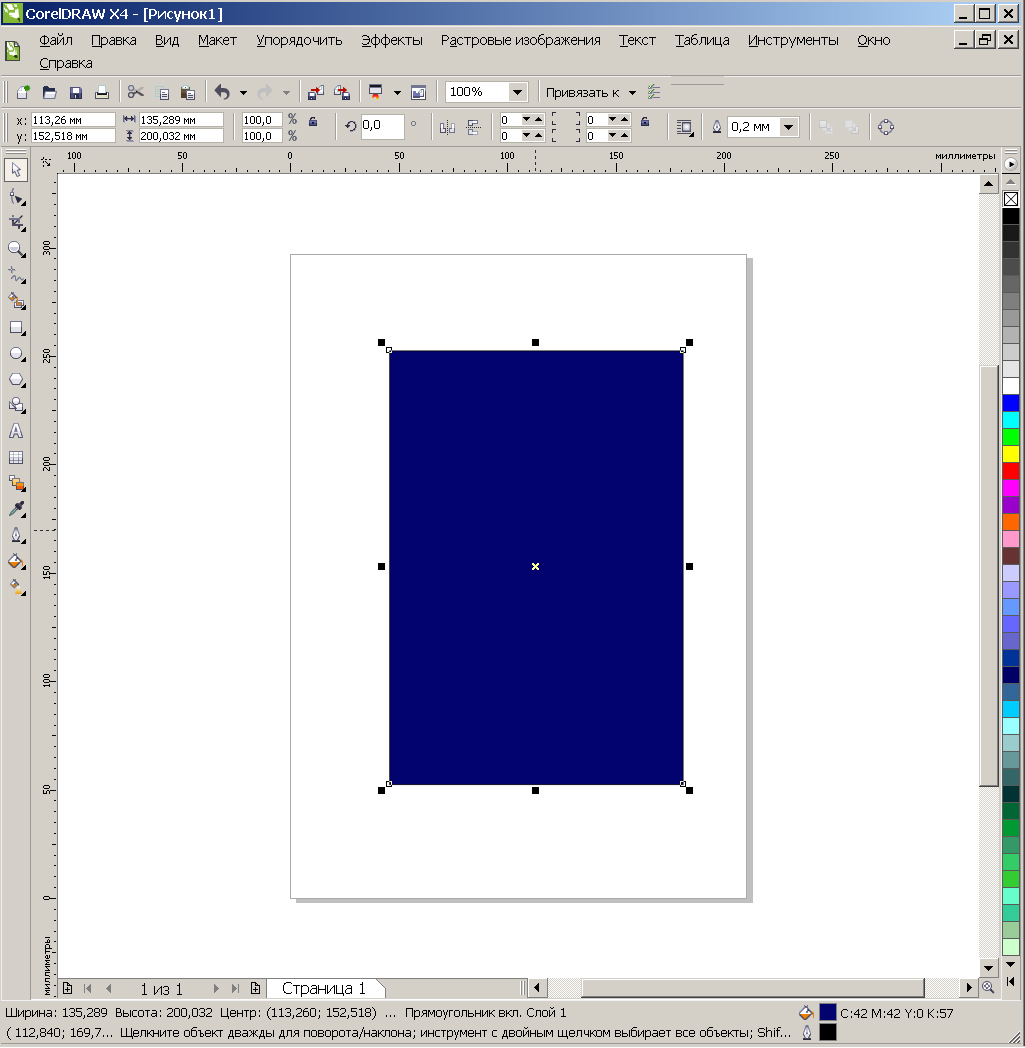Select the Rectangle tool
1025x1048 pixels.
pyautogui.click(x=16, y=328)
